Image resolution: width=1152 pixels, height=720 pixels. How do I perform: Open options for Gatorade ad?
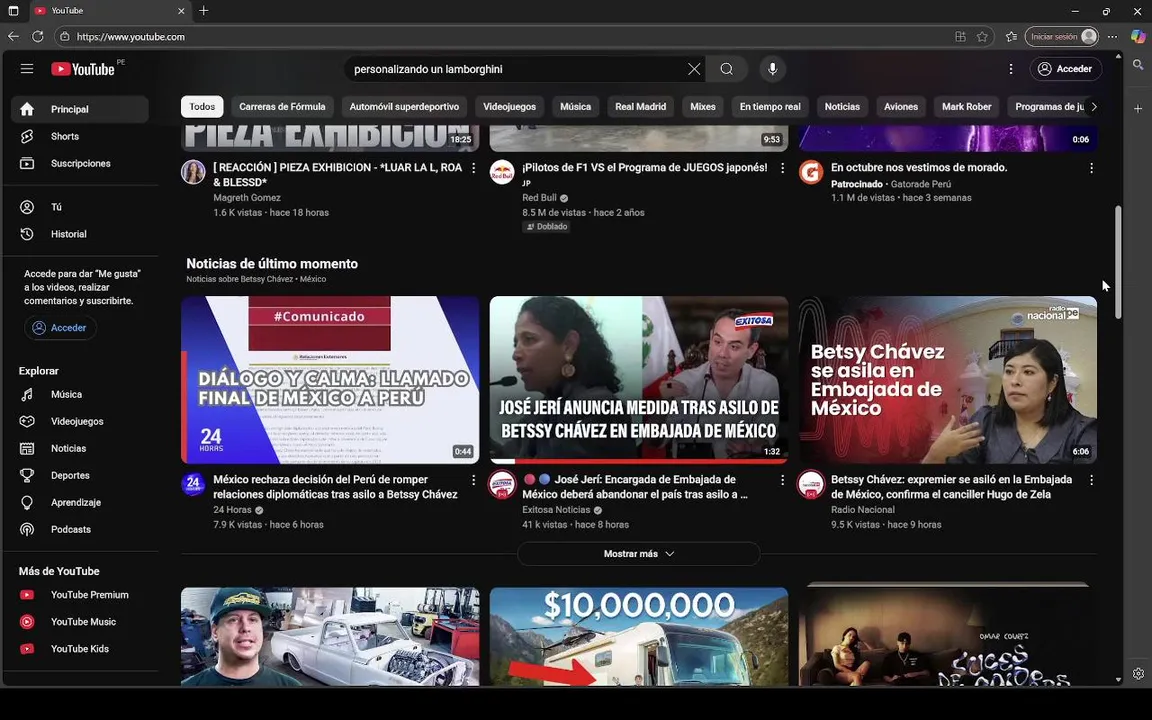(1091, 168)
